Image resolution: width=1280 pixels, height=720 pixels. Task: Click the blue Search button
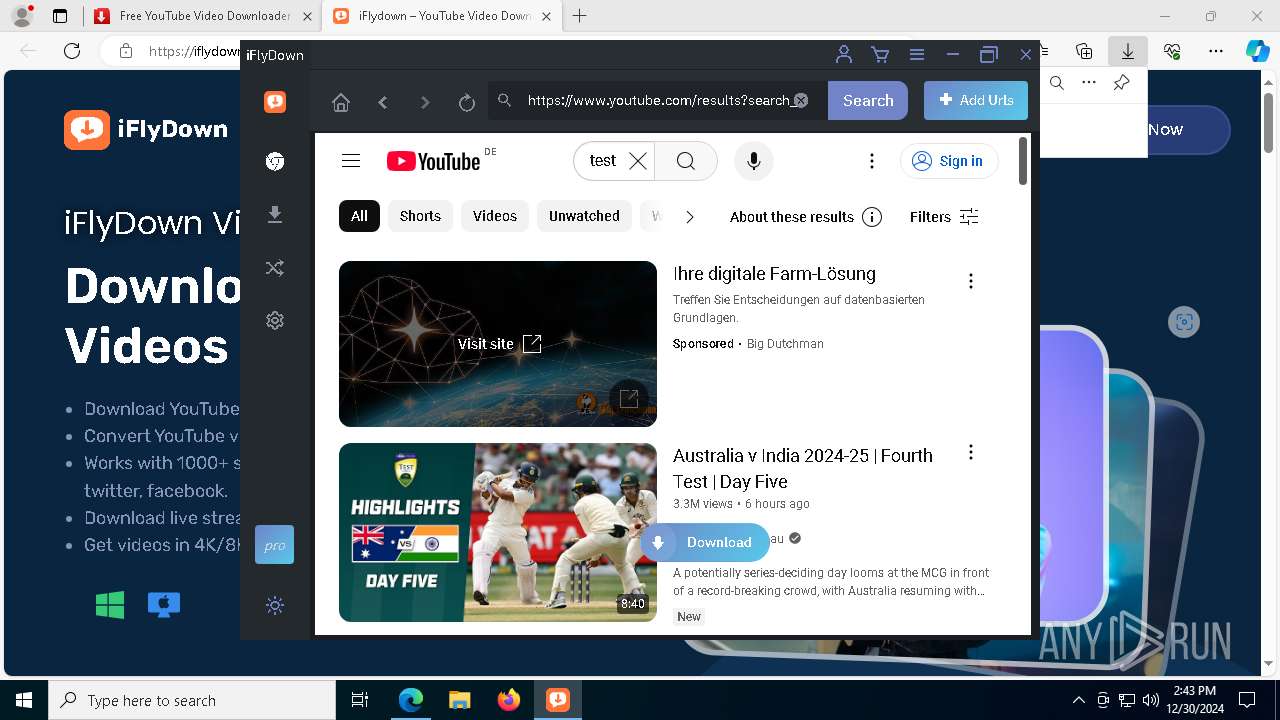(x=868, y=100)
